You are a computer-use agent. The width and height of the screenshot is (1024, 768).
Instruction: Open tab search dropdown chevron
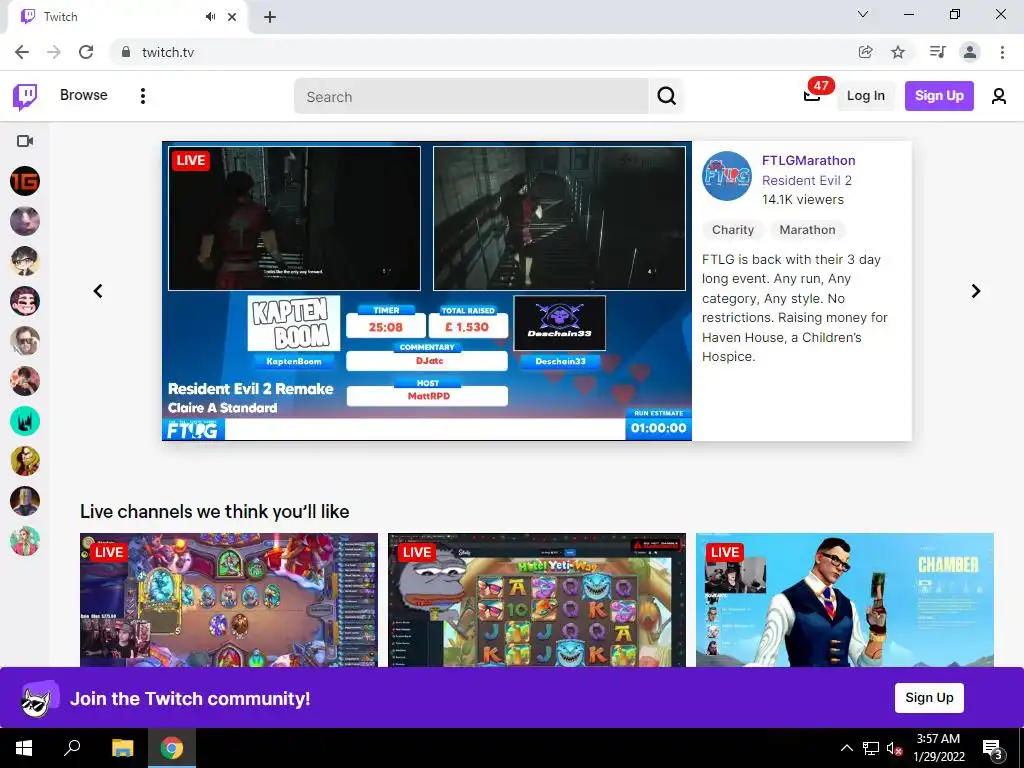tap(863, 14)
